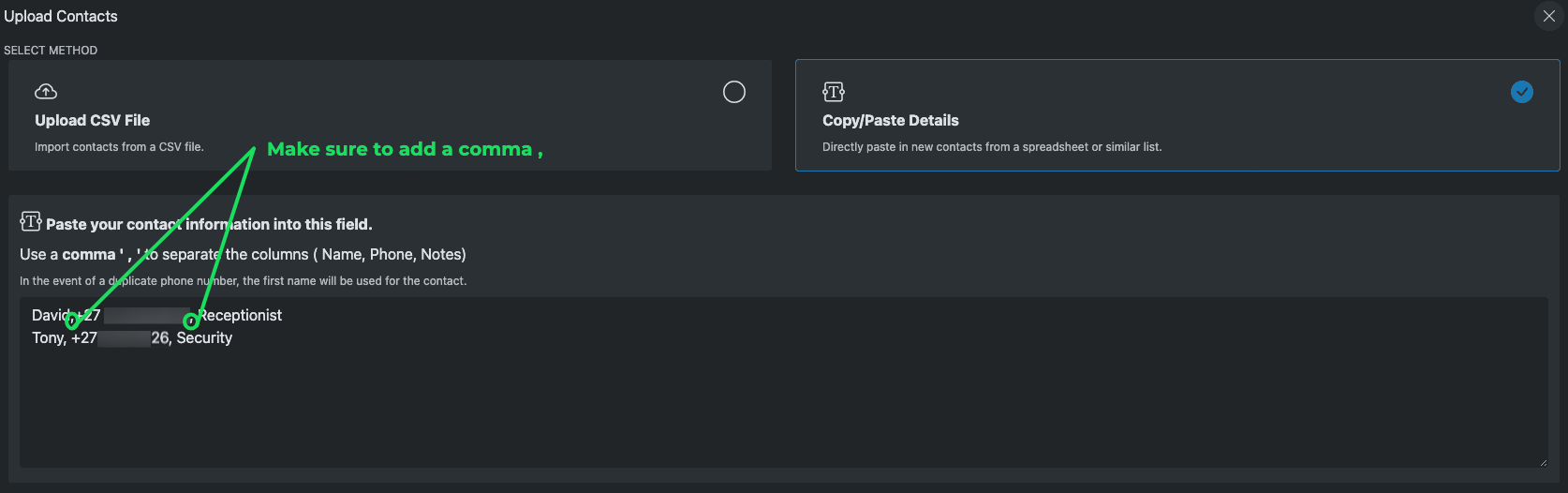Click 'Import contacts from a CSV file.' description
This screenshot has height=493, width=1568.
tap(119, 147)
